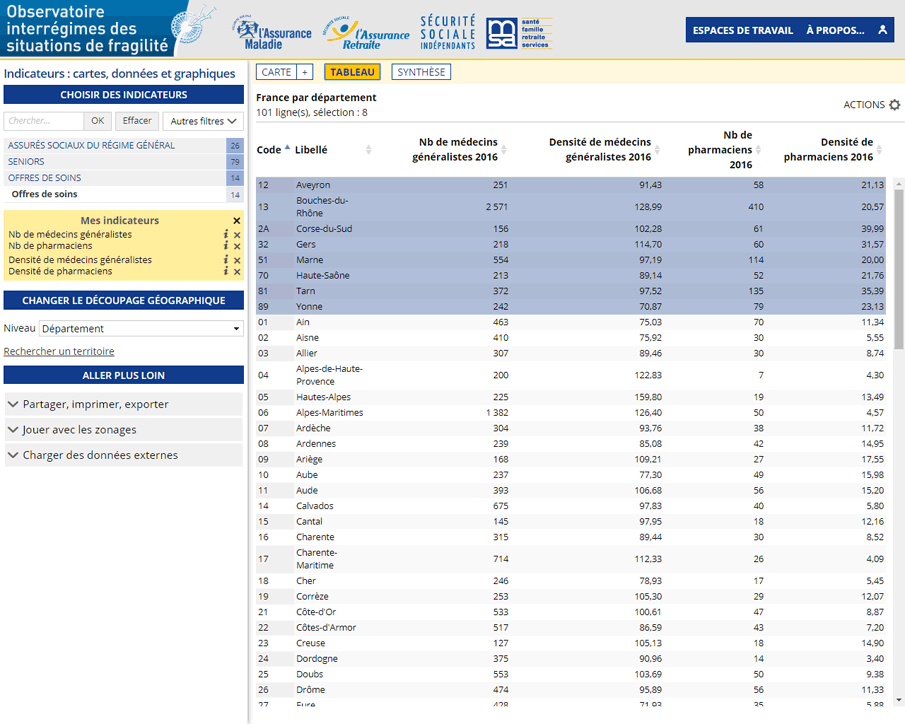Close the Mes indicateurs panel
Viewport: 905px width, 724px height.
click(x=237, y=221)
